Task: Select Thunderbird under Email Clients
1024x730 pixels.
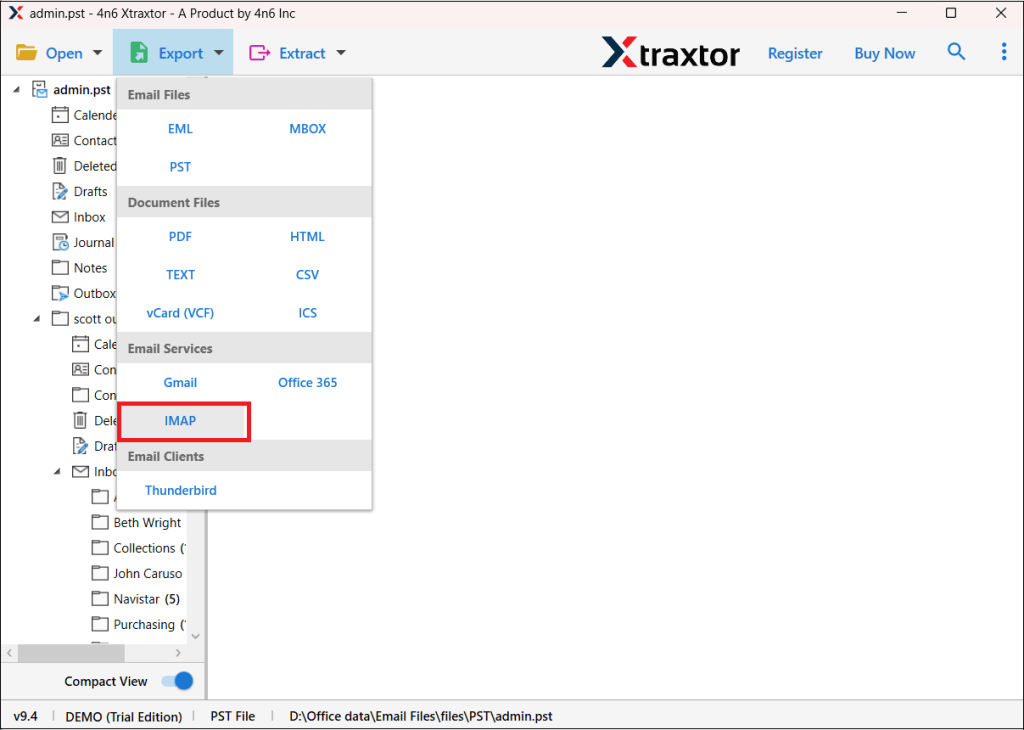Action: [180, 490]
